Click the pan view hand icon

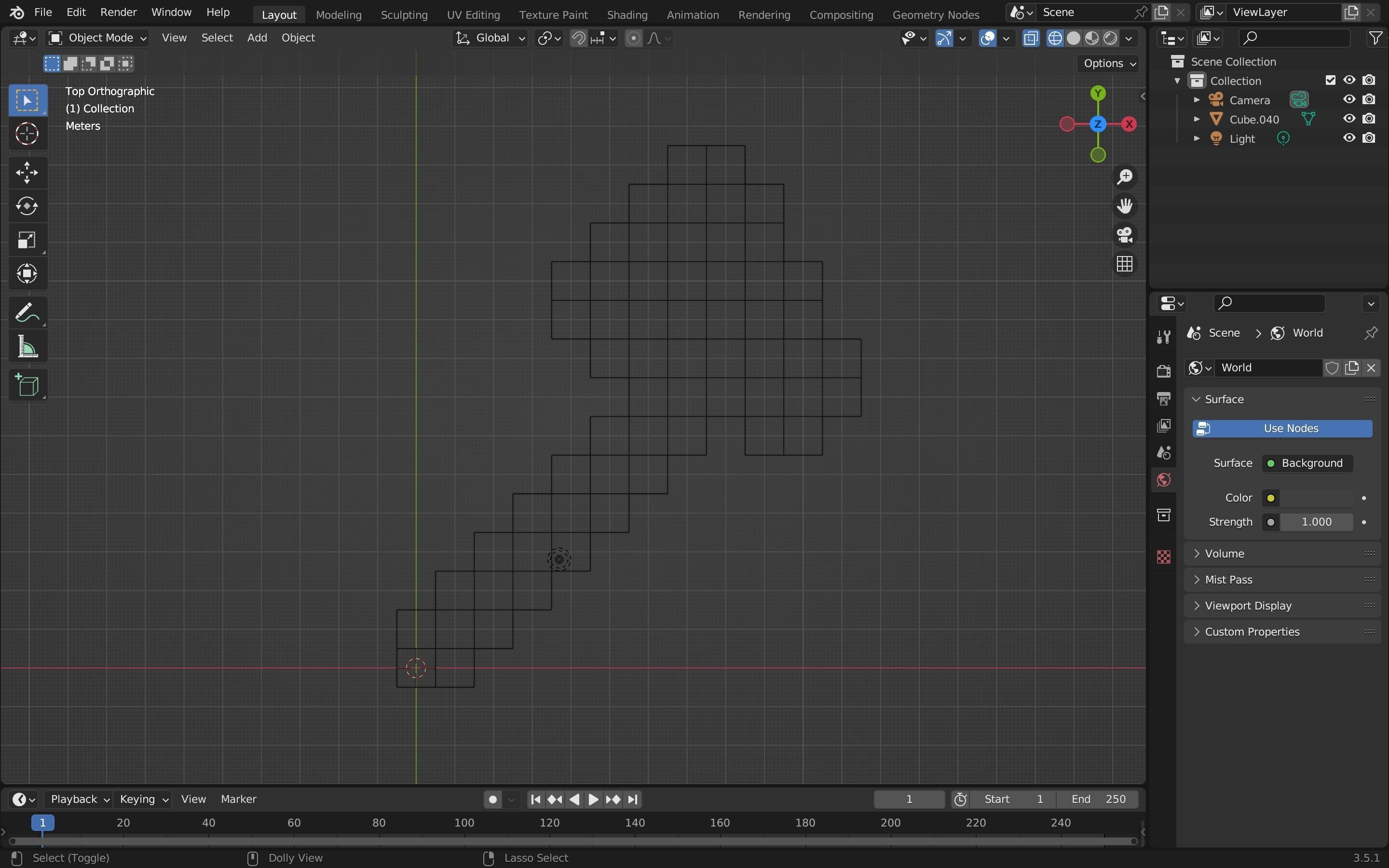pos(1124,206)
